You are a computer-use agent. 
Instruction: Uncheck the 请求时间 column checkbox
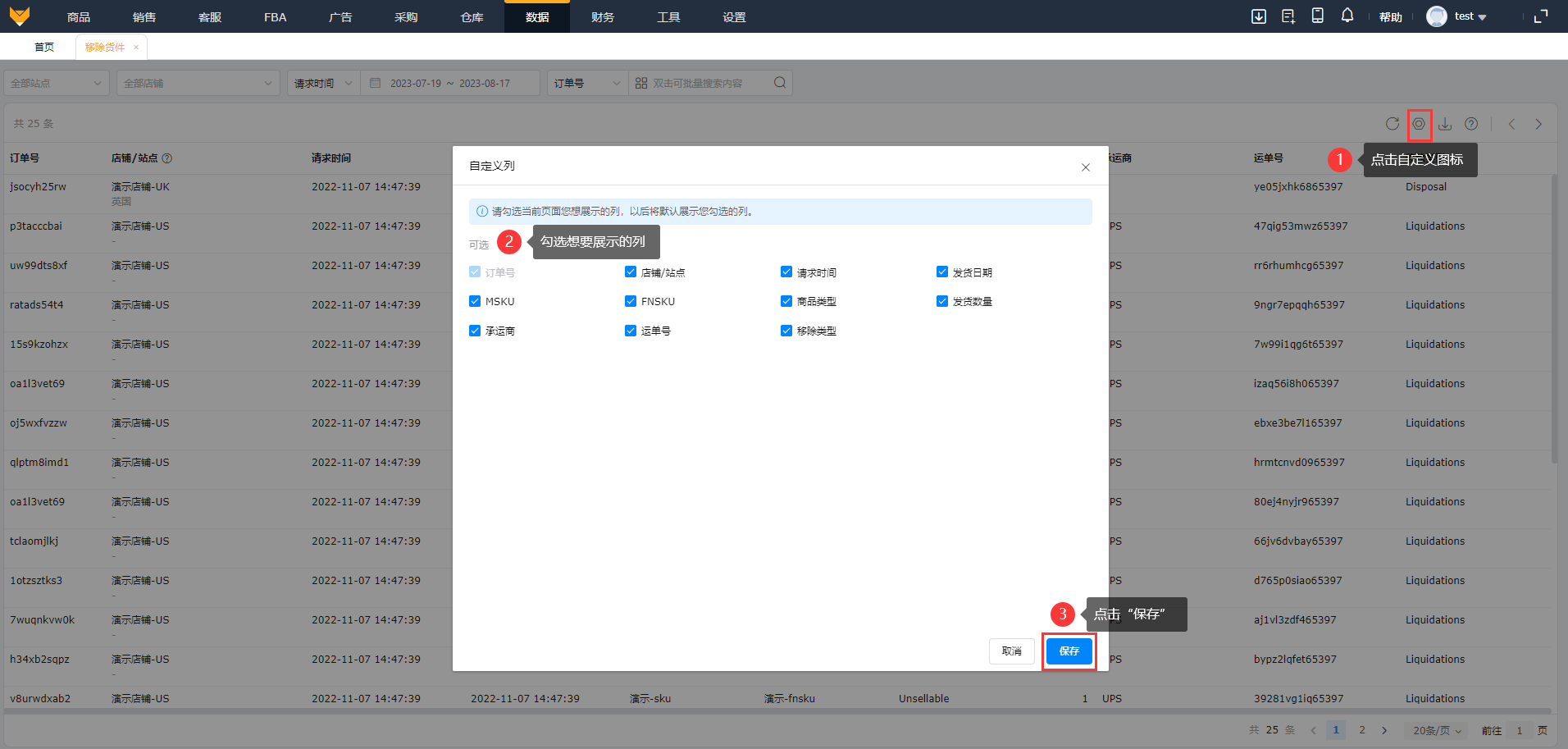tap(786, 272)
